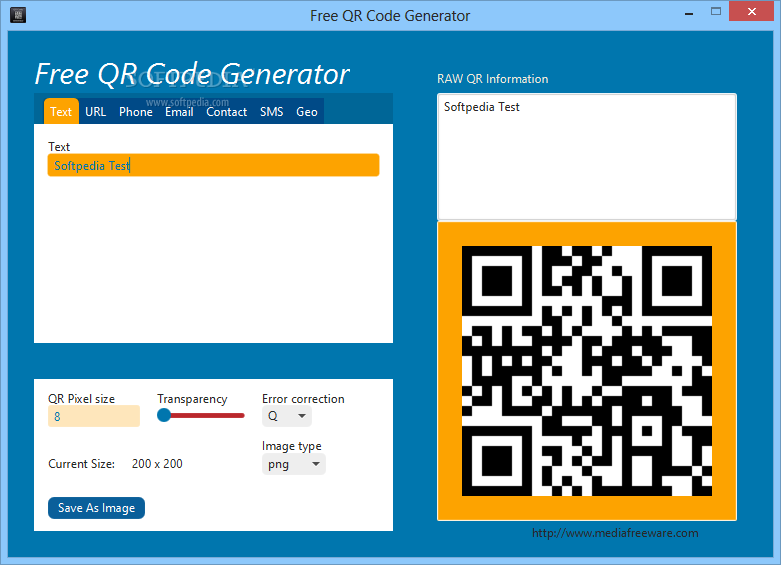The height and width of the screenshot is (565, 781).
Task: Click the Free QR Code Generator heading
Action: click(x=192, y=74)
